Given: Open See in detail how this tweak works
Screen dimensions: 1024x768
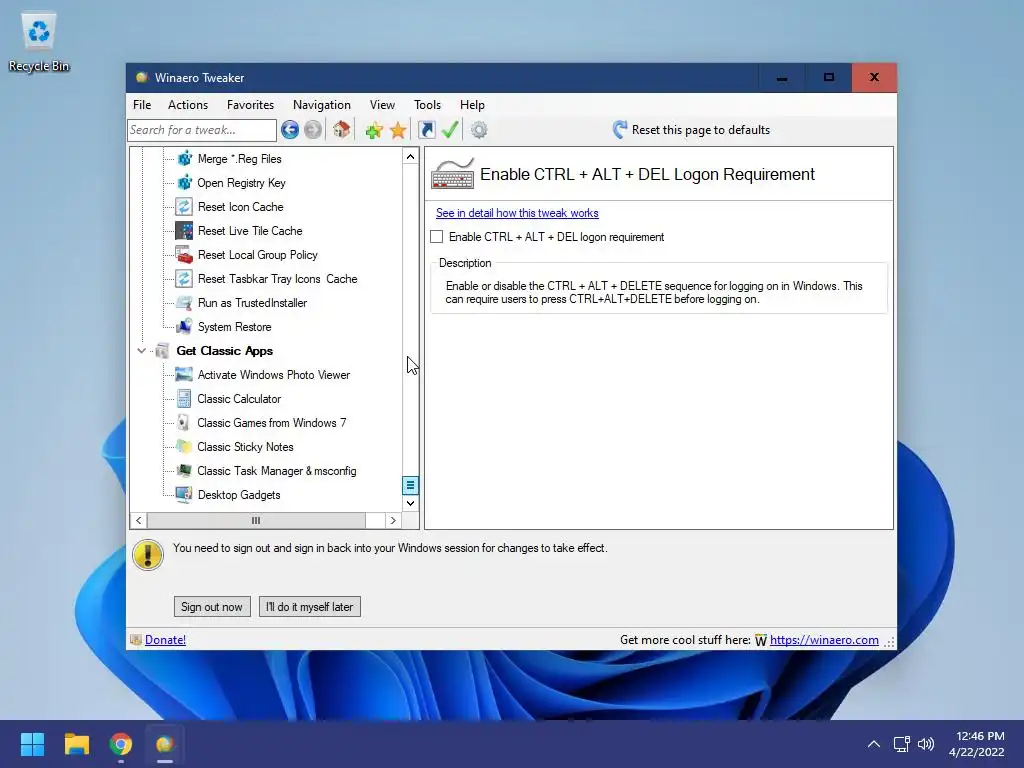Looking at the screenshot, I should 517,213.
